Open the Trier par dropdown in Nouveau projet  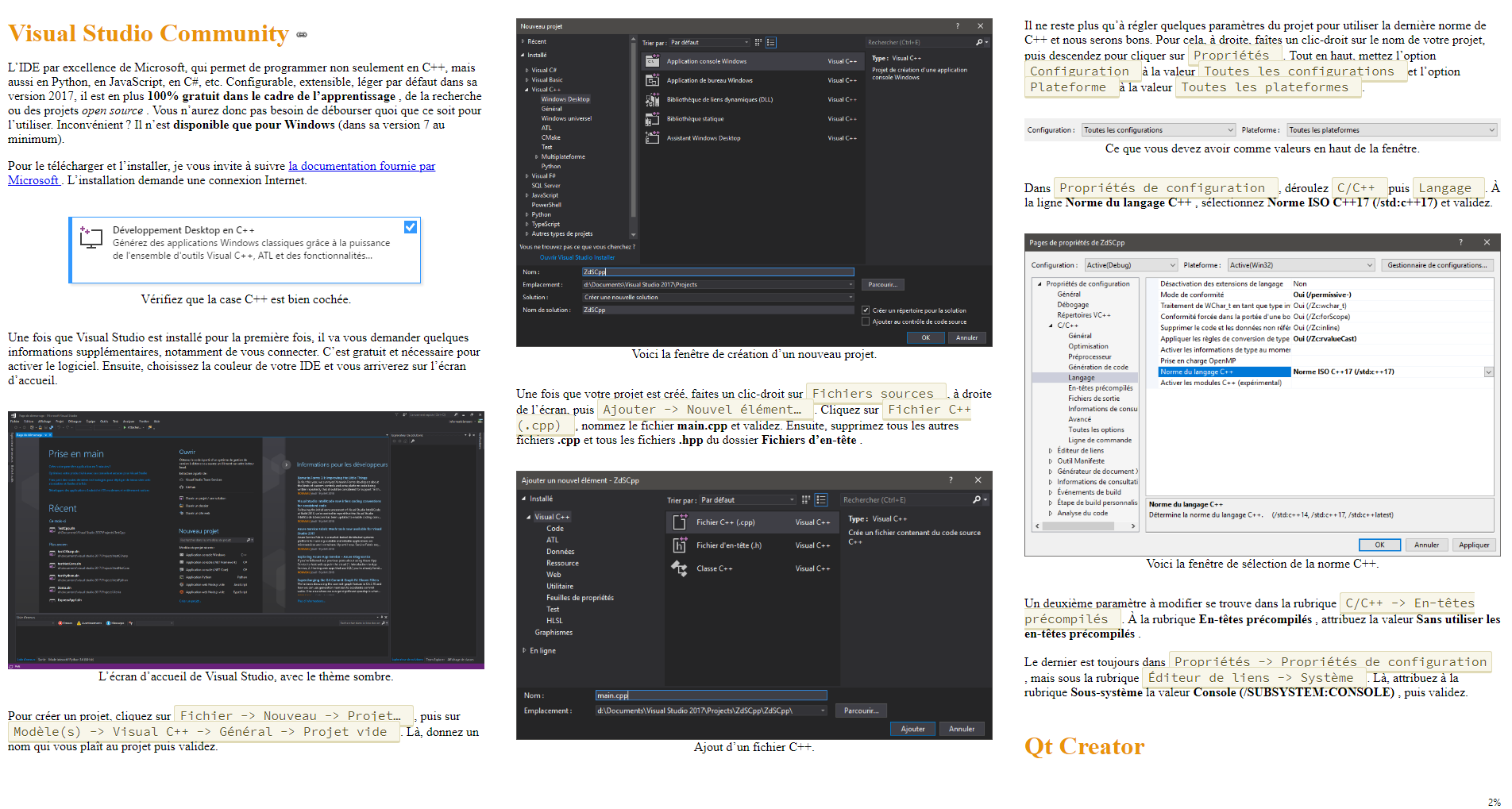coord(708,42)
